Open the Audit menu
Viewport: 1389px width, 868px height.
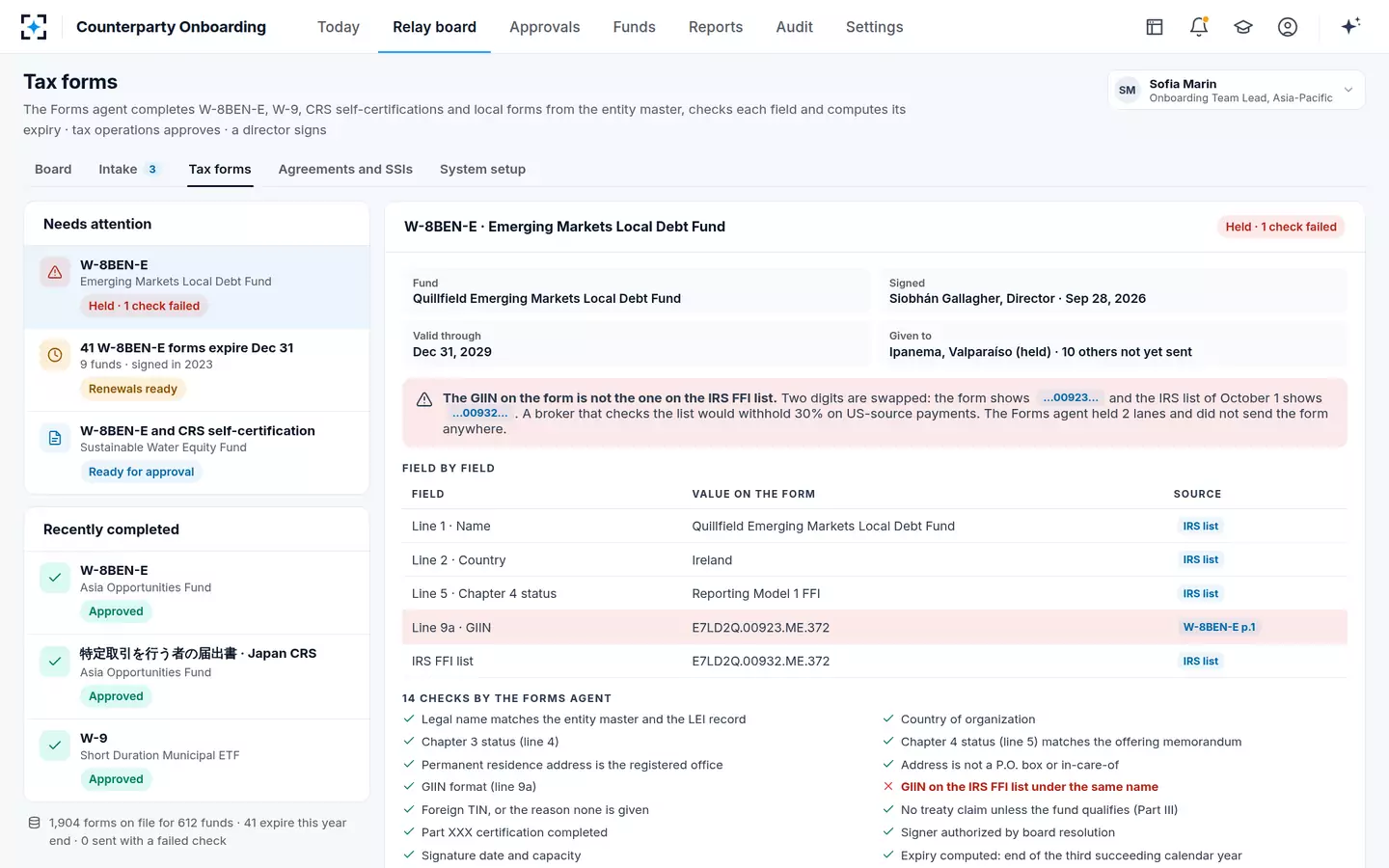[x=795, y=27]
